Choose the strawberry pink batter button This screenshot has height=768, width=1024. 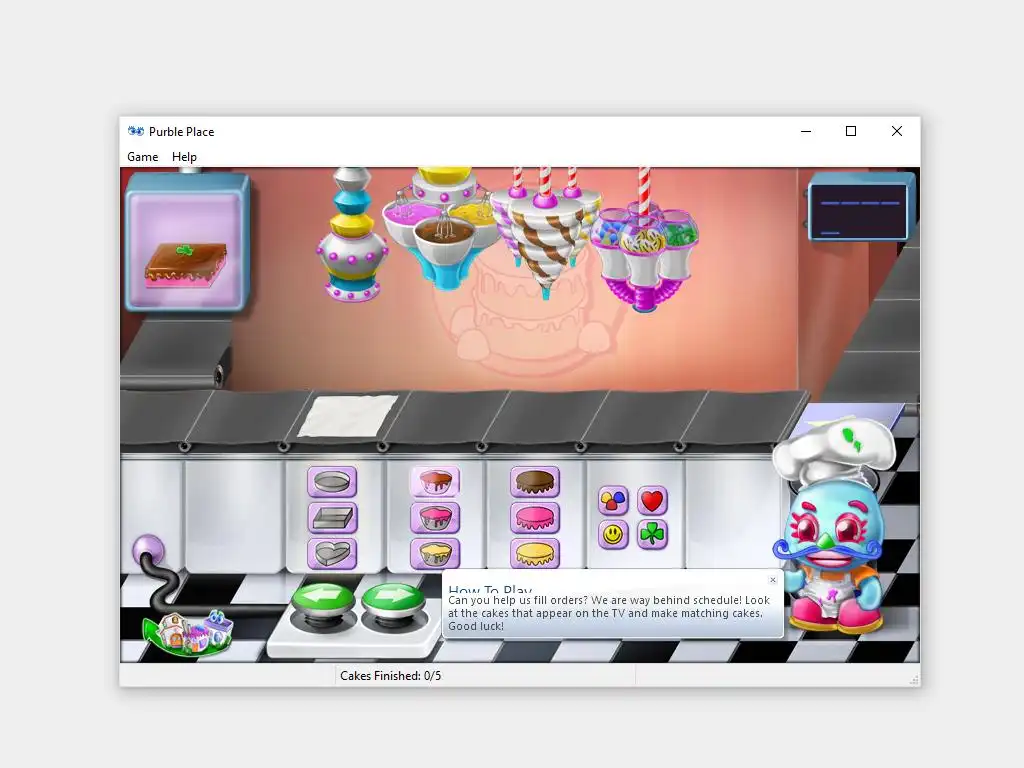[435, 519]
